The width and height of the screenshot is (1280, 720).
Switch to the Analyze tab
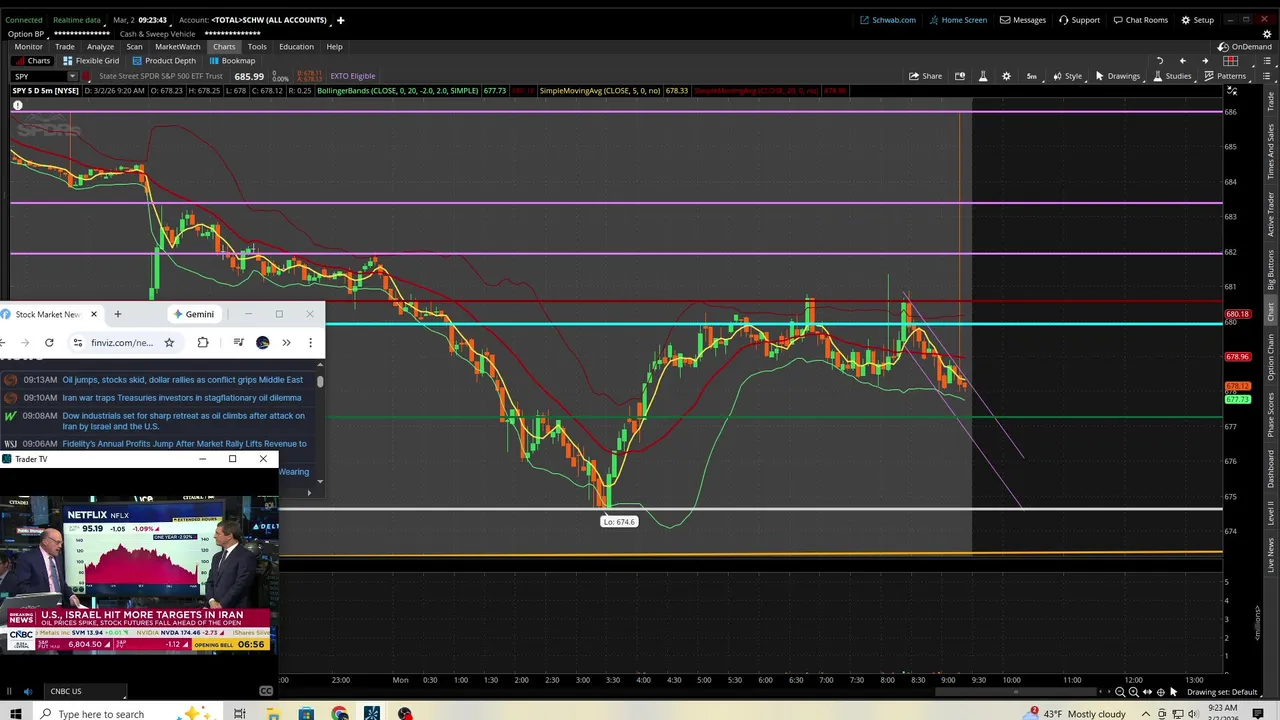[100, 47]
